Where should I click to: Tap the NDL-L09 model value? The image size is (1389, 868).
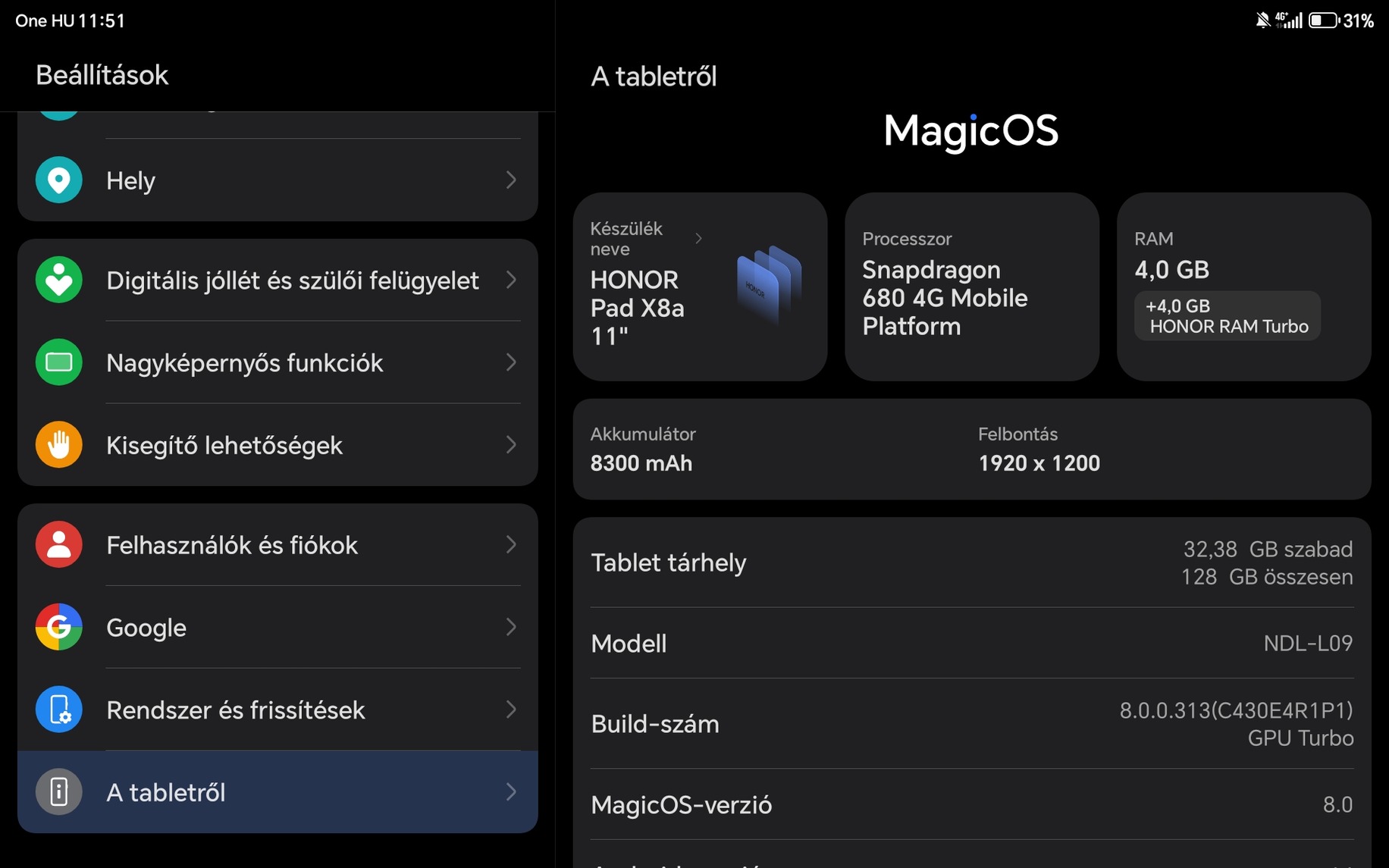1308,643
